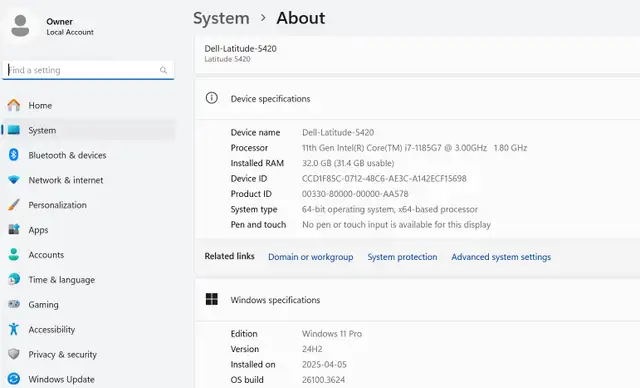Select the 64-bit system type value
This screenshot has height=388, width=640.
[390, 209]
